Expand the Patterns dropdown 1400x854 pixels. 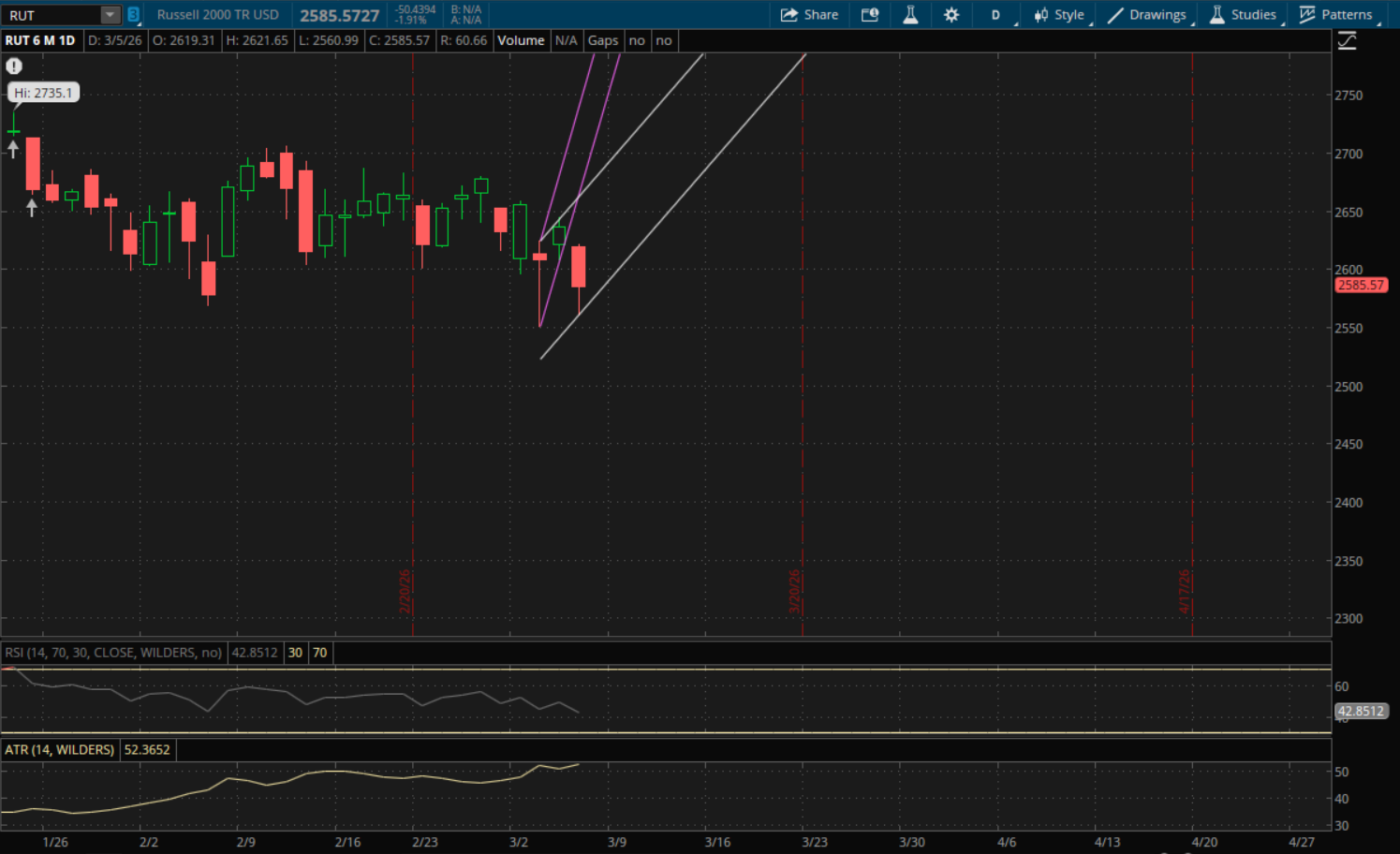1336,15
